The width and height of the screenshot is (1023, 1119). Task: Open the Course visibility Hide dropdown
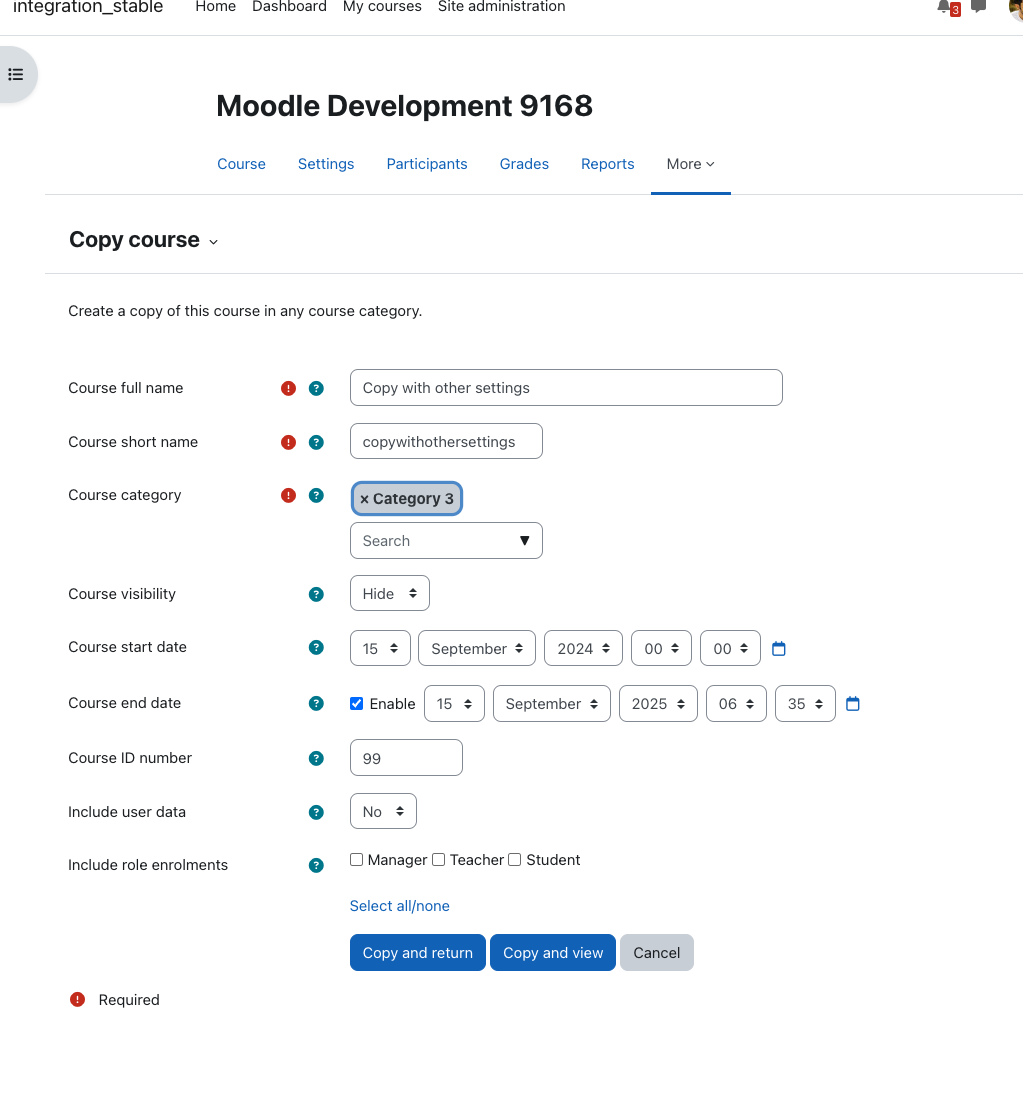click(x=390, y=593)
